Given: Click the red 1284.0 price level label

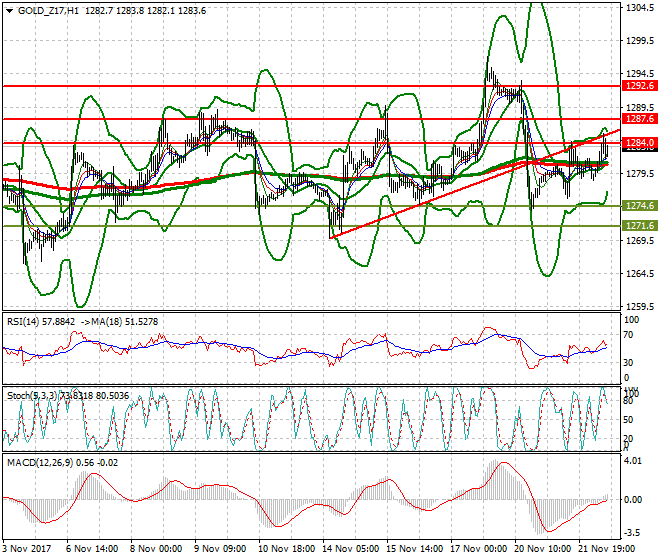Looking at the screenshot, I should (639, 143).
